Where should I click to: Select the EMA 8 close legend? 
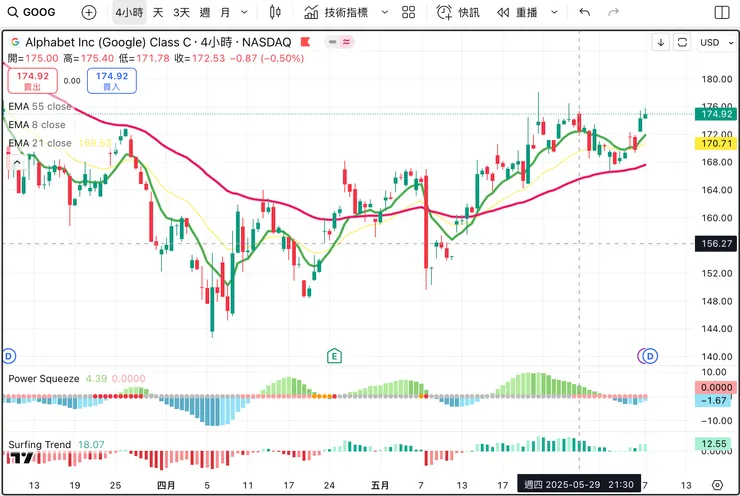tap(37, 125)
